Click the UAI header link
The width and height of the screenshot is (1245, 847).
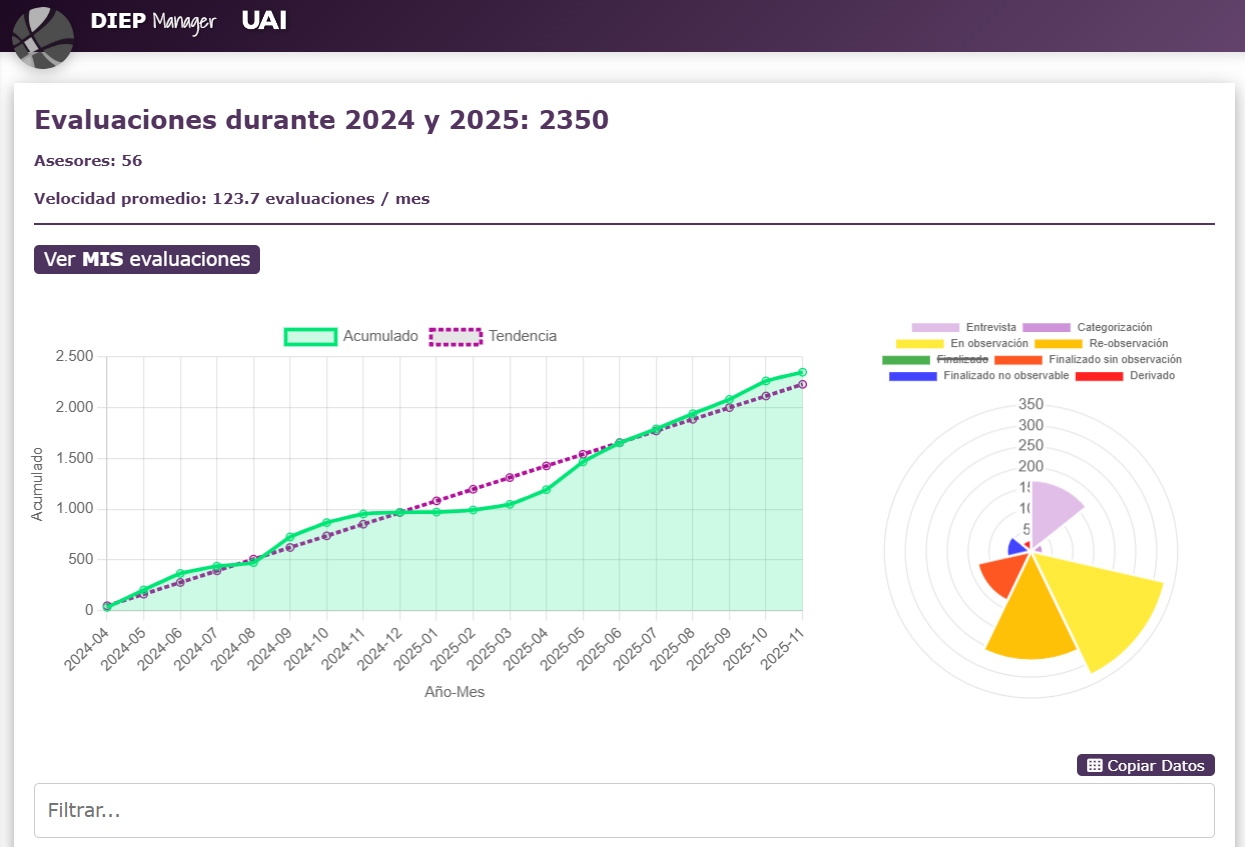(264, 21)
